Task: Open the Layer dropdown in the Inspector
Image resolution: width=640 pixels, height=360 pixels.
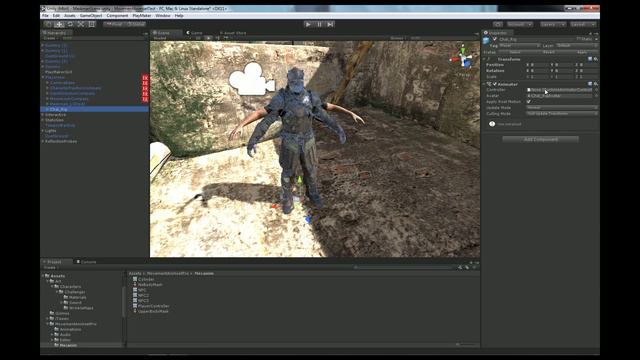Action: tap(577, 46)
